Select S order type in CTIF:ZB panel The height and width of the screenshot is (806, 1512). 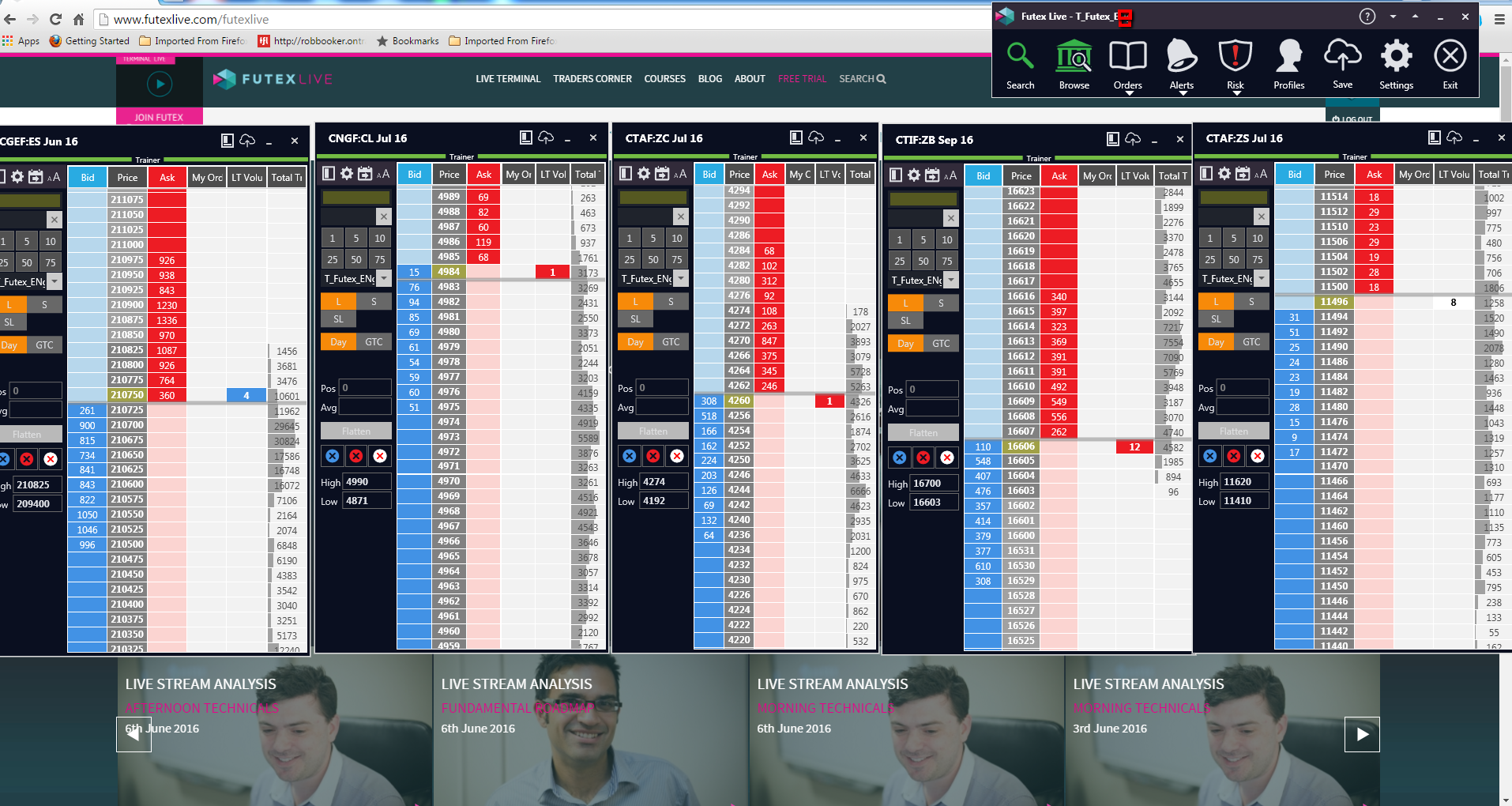[941, 303]
